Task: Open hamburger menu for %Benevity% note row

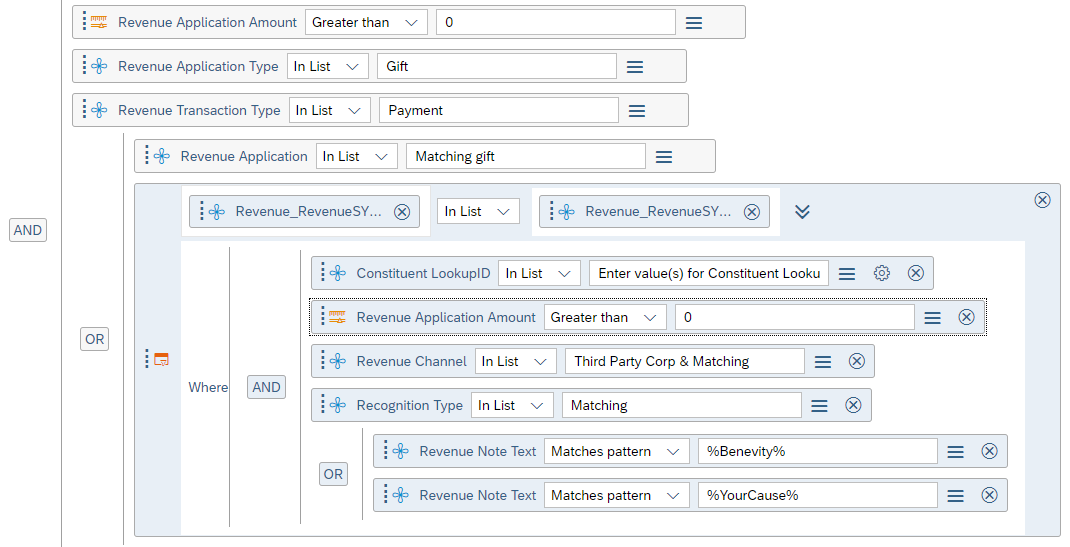Action: pos(955,452)
